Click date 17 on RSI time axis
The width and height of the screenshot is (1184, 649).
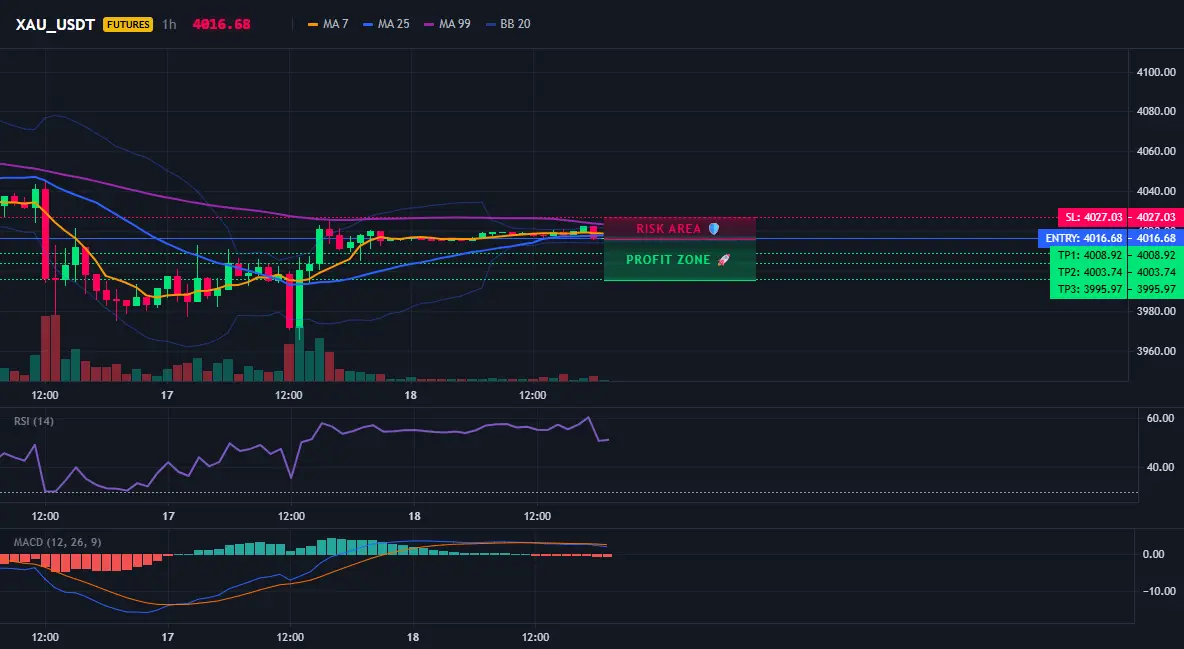coord(168,516)
